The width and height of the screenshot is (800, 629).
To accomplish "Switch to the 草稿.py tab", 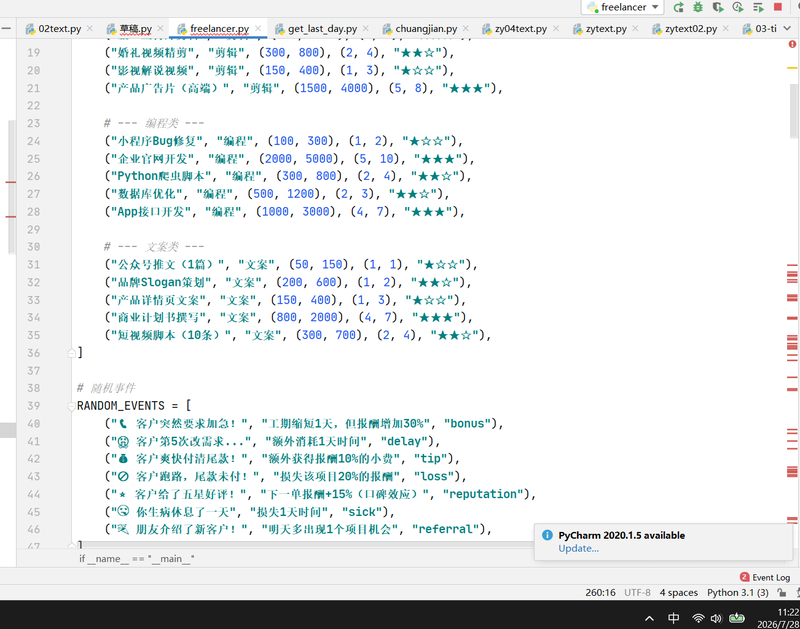I will tap(135, 29).
